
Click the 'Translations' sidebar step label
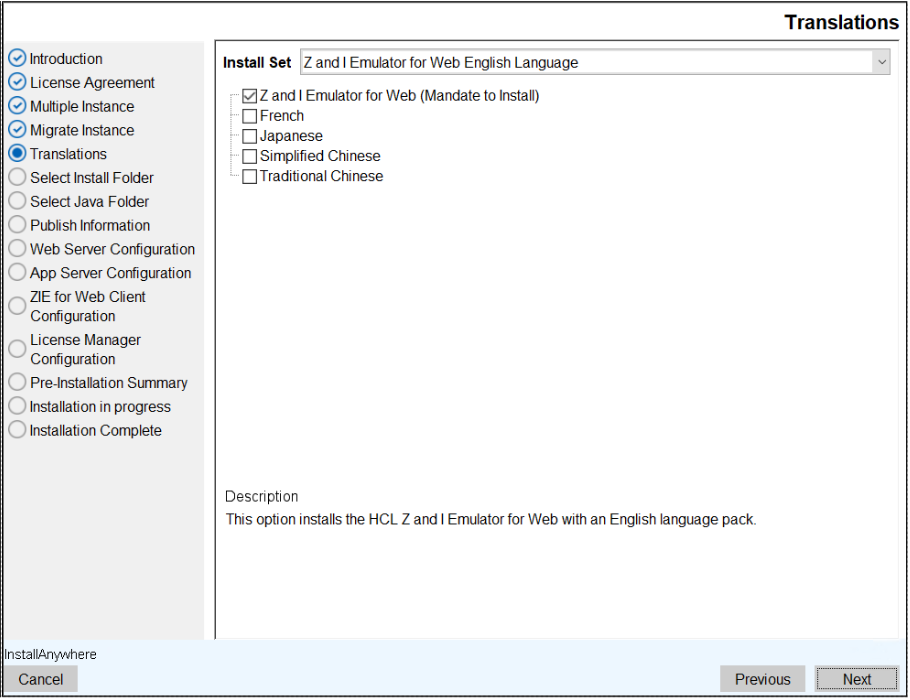coord(68,154)
